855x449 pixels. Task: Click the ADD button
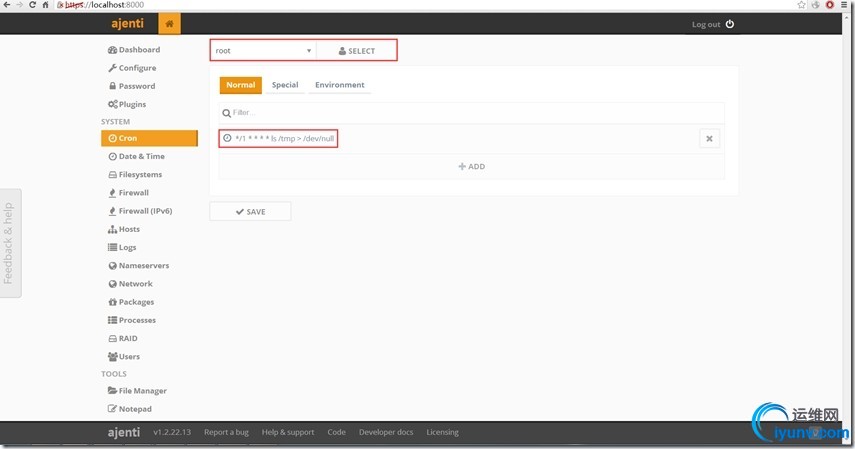[x=472, y=166]
